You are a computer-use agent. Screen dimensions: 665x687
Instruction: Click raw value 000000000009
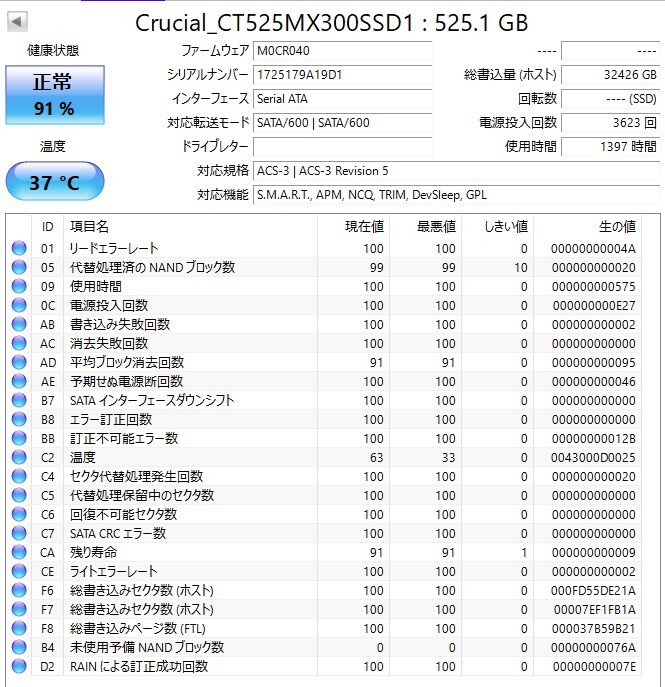tap(594, 552)
